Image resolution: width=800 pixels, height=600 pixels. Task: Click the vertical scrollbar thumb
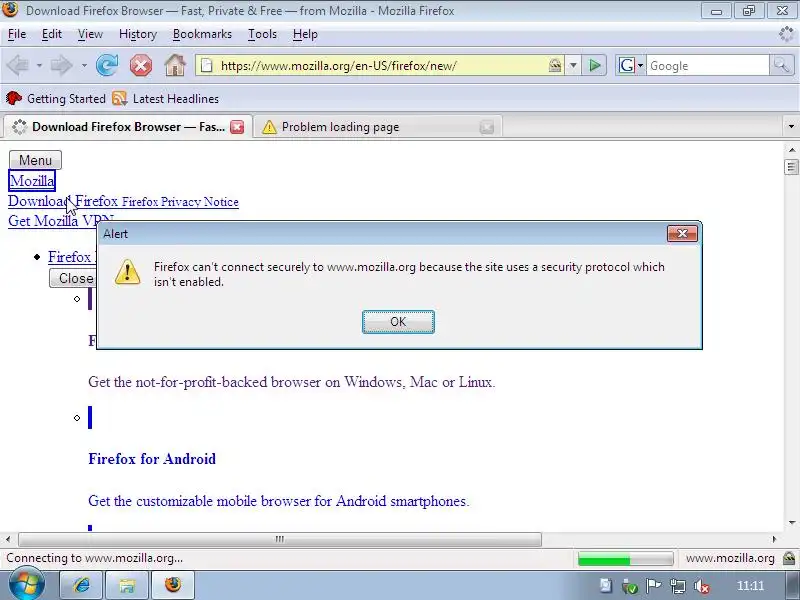pyautogui.click(x=791, y=167)
